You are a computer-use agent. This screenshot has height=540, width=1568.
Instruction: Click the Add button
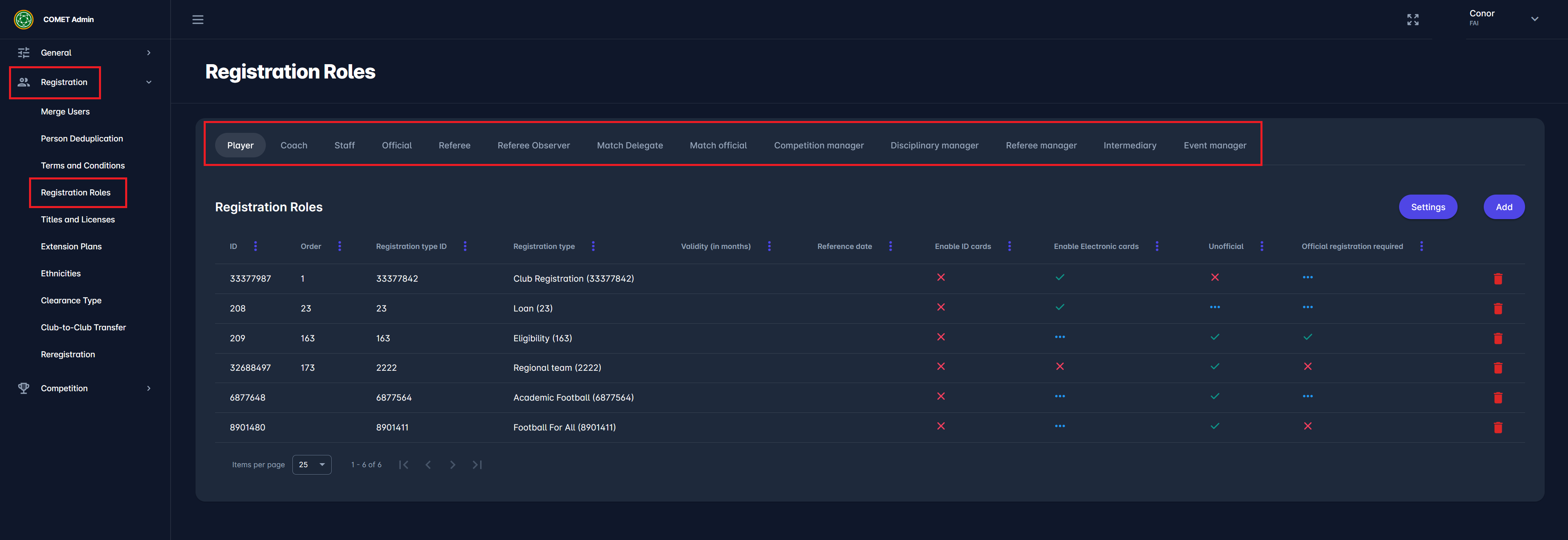(1503, 207)
